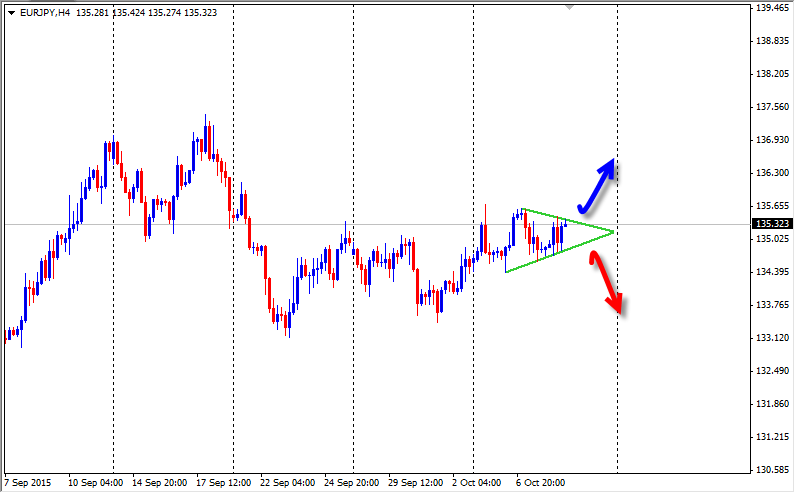795x492 pixels.
Task: Click the chart menu triangle beside EURJPY,H4
Action: pyautogui.click(x=11, y=13)
